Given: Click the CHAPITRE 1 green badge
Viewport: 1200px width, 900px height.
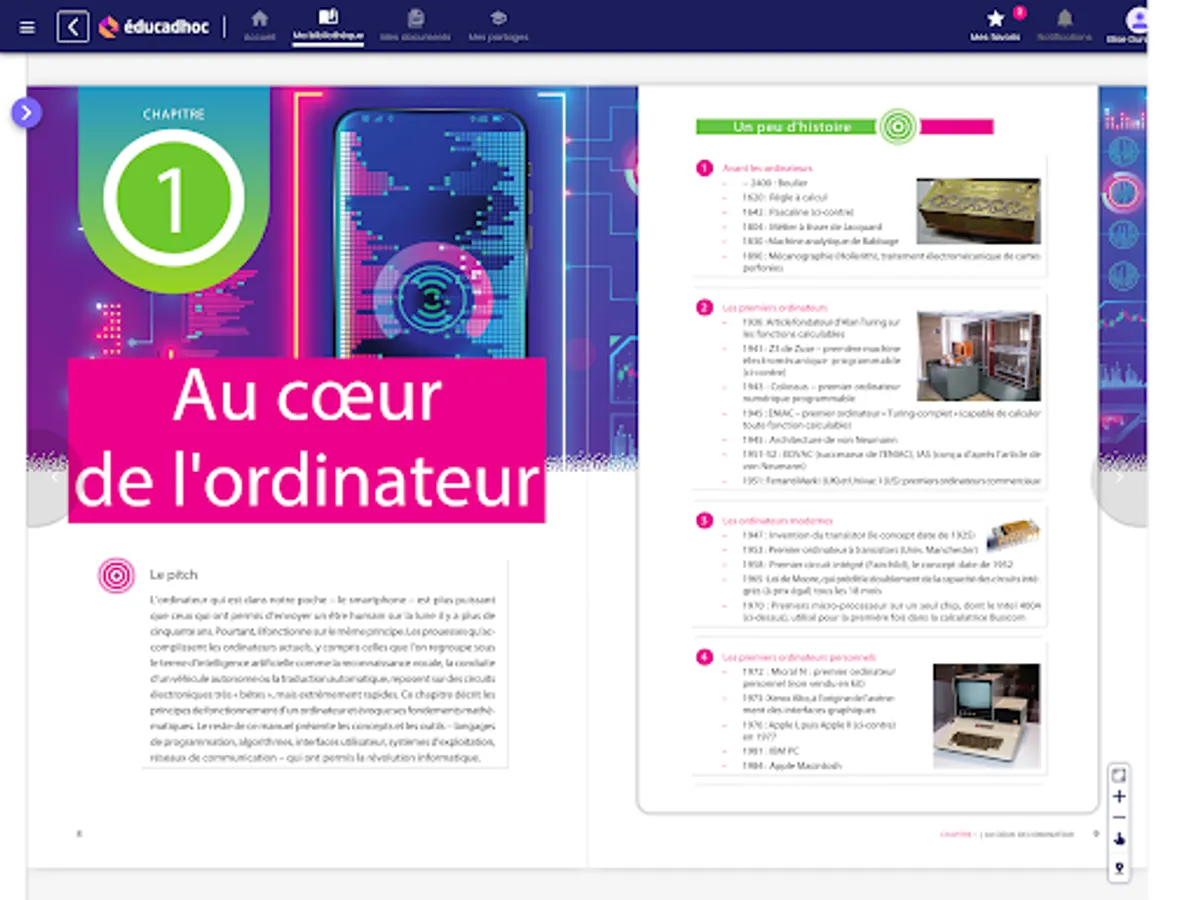Looking at the screenshot, I should pos(174,188).
